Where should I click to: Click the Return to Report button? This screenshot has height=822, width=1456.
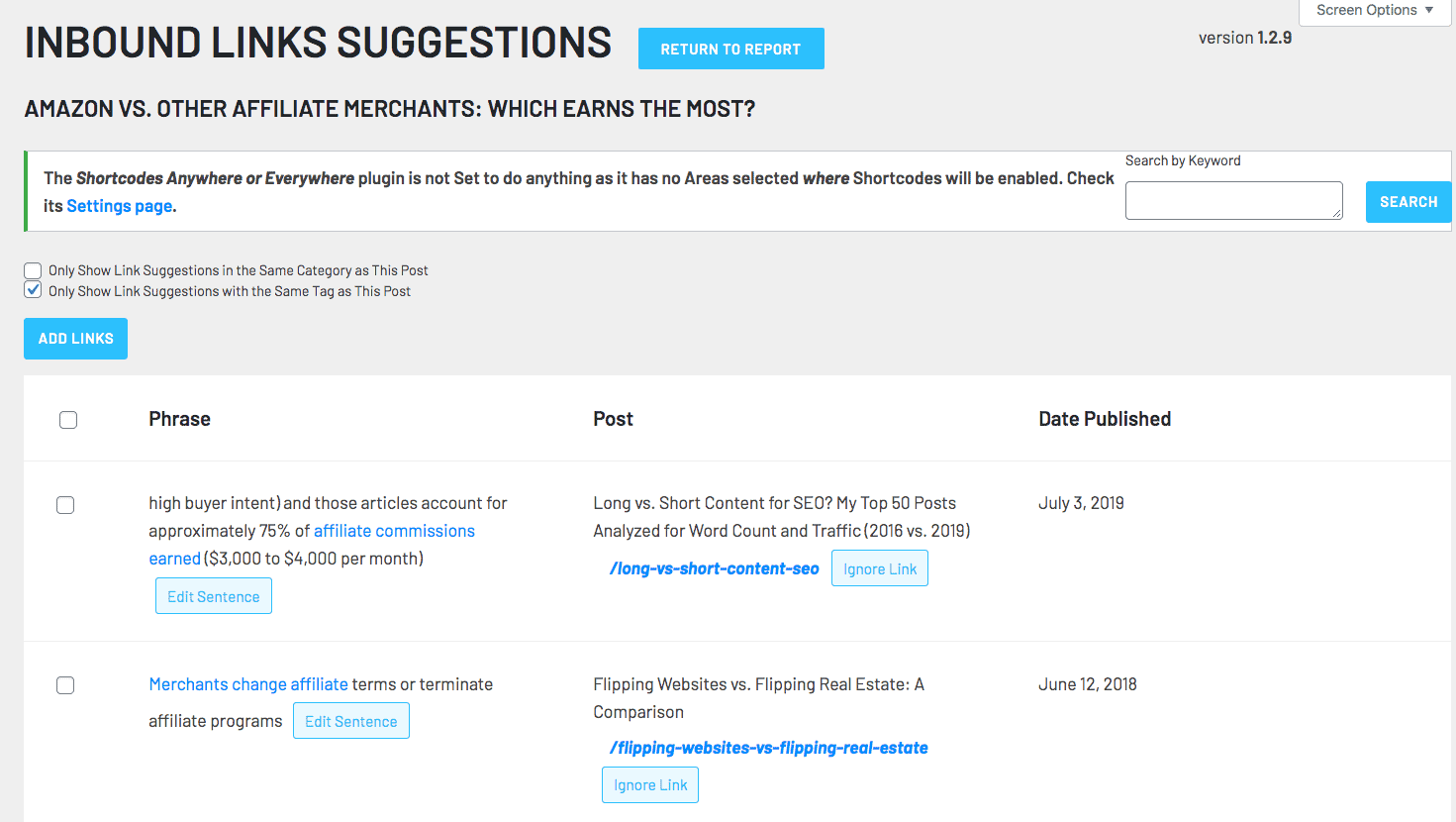(730, 49)
